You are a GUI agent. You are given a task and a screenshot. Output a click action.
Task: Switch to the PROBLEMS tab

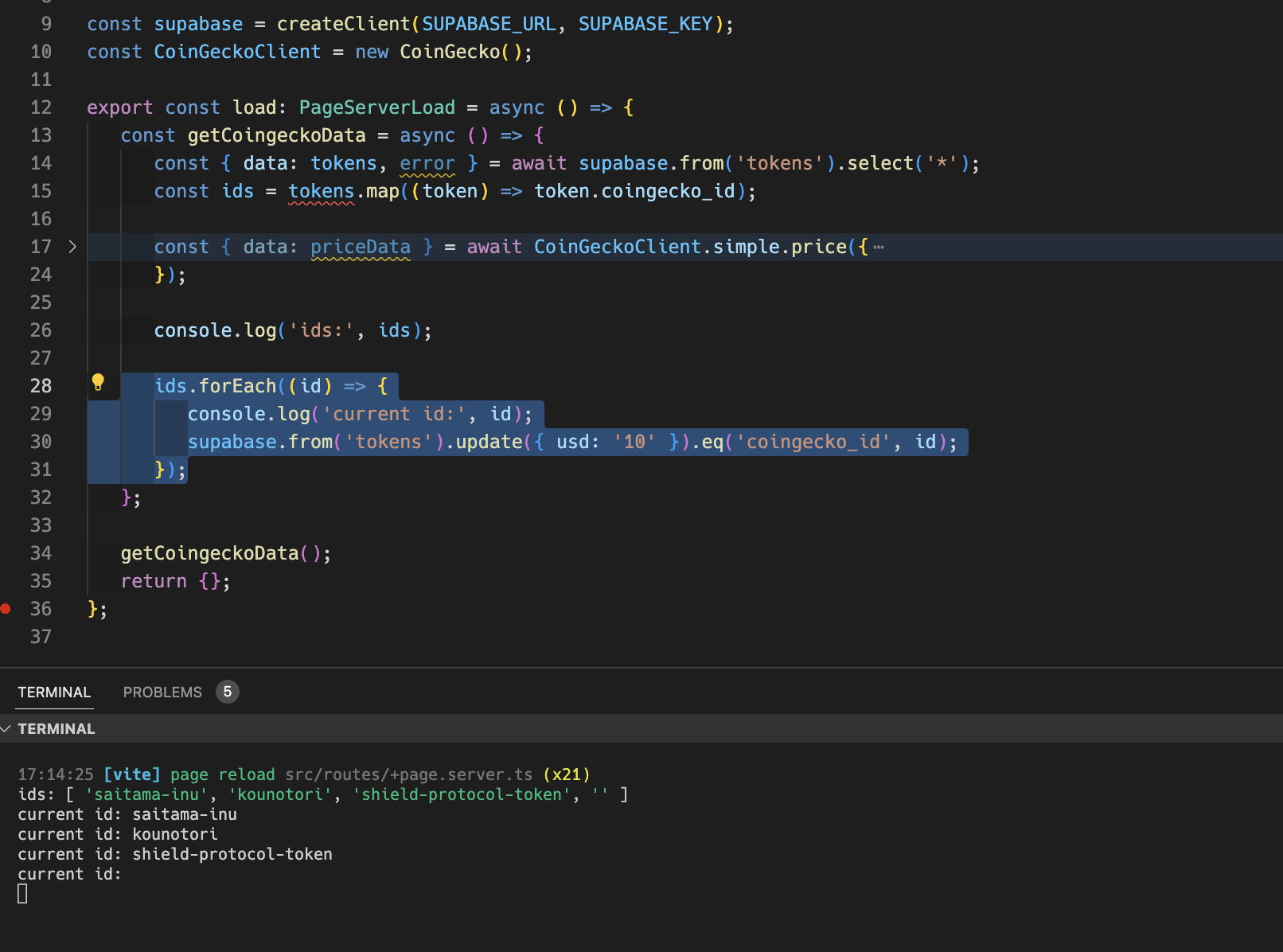(x=162, y=692)
